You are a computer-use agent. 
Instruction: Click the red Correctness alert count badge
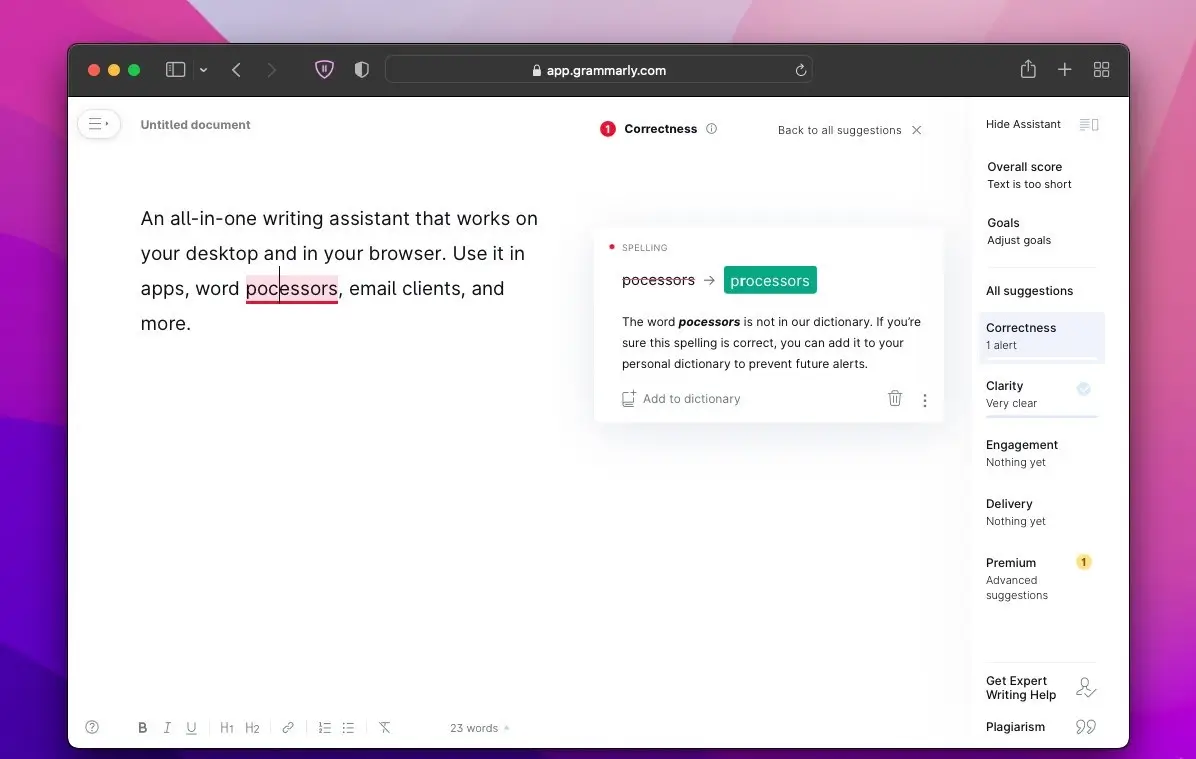pyautogui.click(x=607, y=129)
